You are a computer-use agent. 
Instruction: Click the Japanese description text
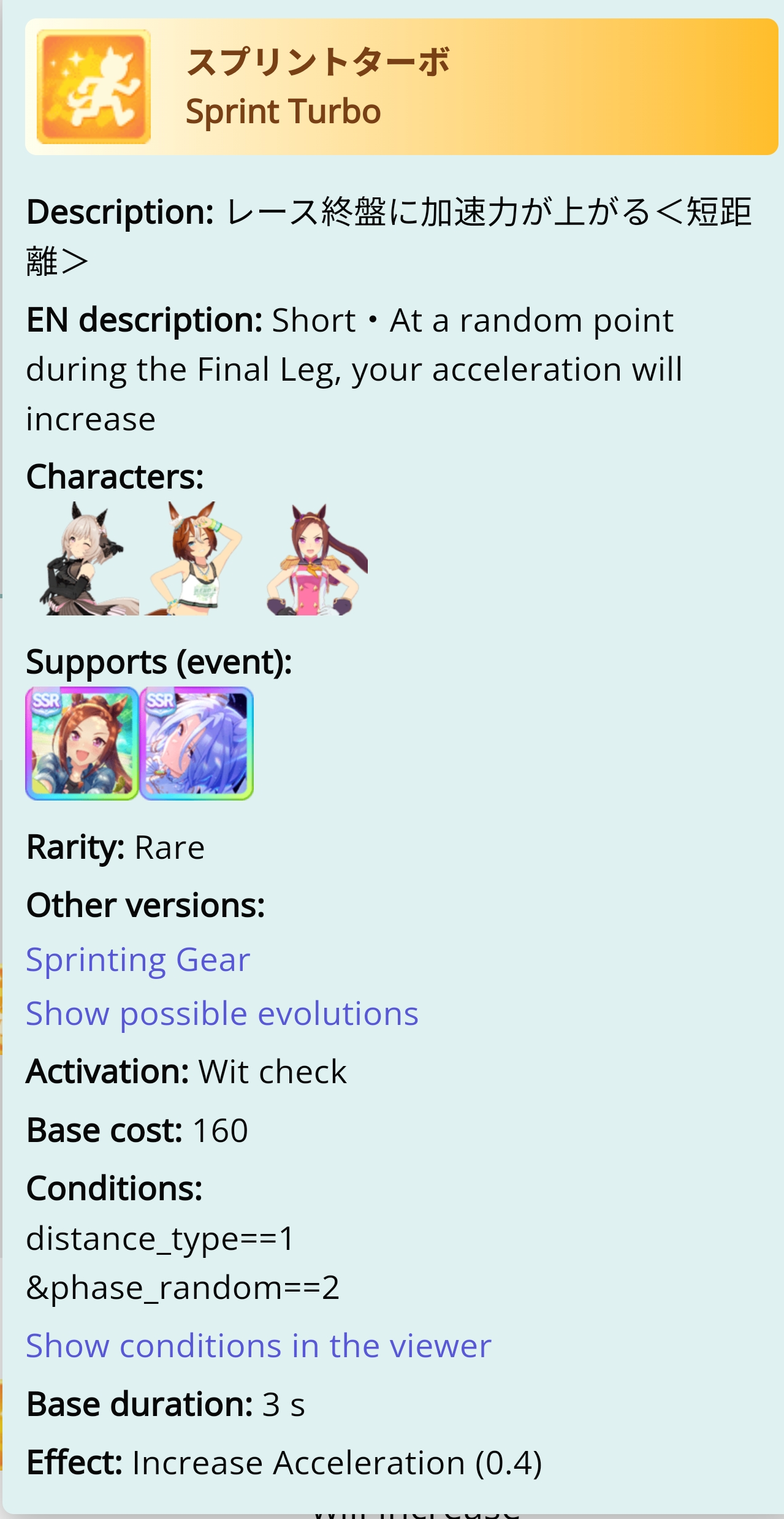[x=389, y=237]
